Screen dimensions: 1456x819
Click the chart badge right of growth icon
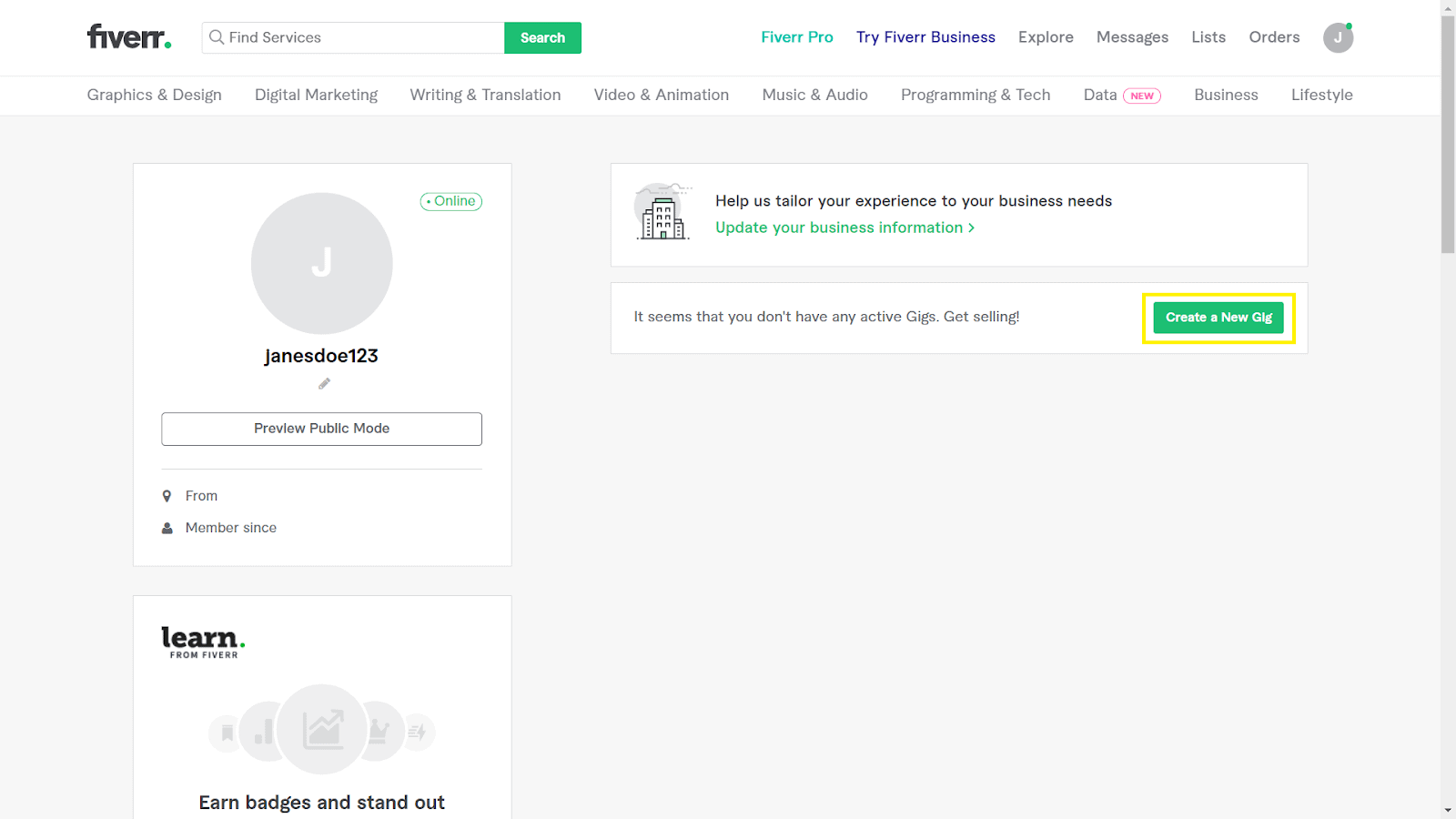[x=380, y=731]
